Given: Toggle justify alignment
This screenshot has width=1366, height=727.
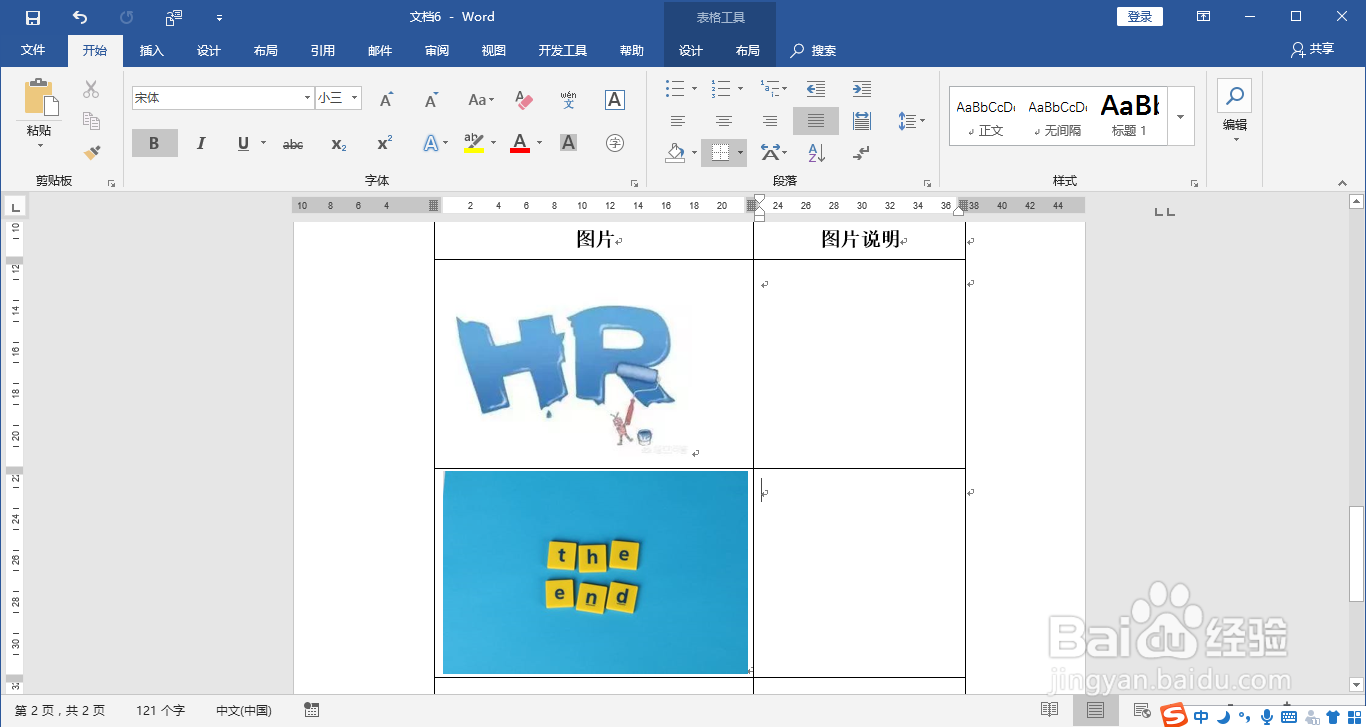Looking at the screenshot, I should click(816, 121).
